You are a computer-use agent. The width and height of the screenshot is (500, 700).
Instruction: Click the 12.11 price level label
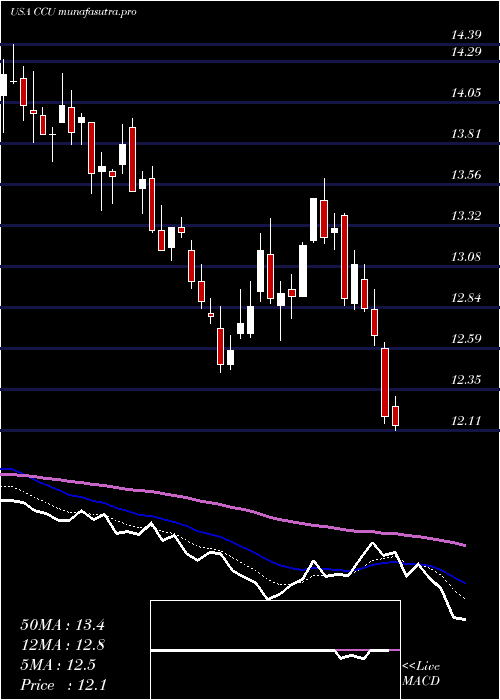(466, 421)
